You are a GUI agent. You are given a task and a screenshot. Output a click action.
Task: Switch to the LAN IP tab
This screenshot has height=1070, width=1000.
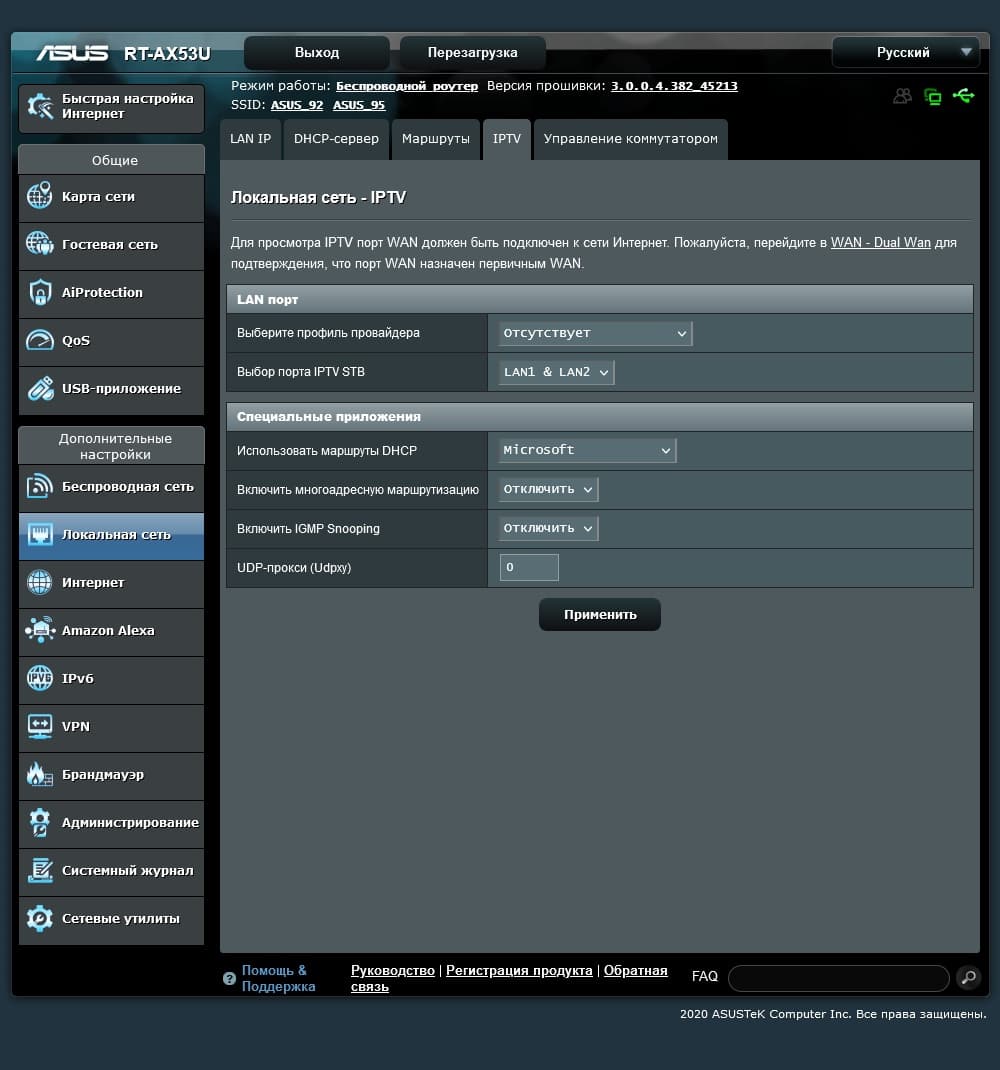[251, 139]
